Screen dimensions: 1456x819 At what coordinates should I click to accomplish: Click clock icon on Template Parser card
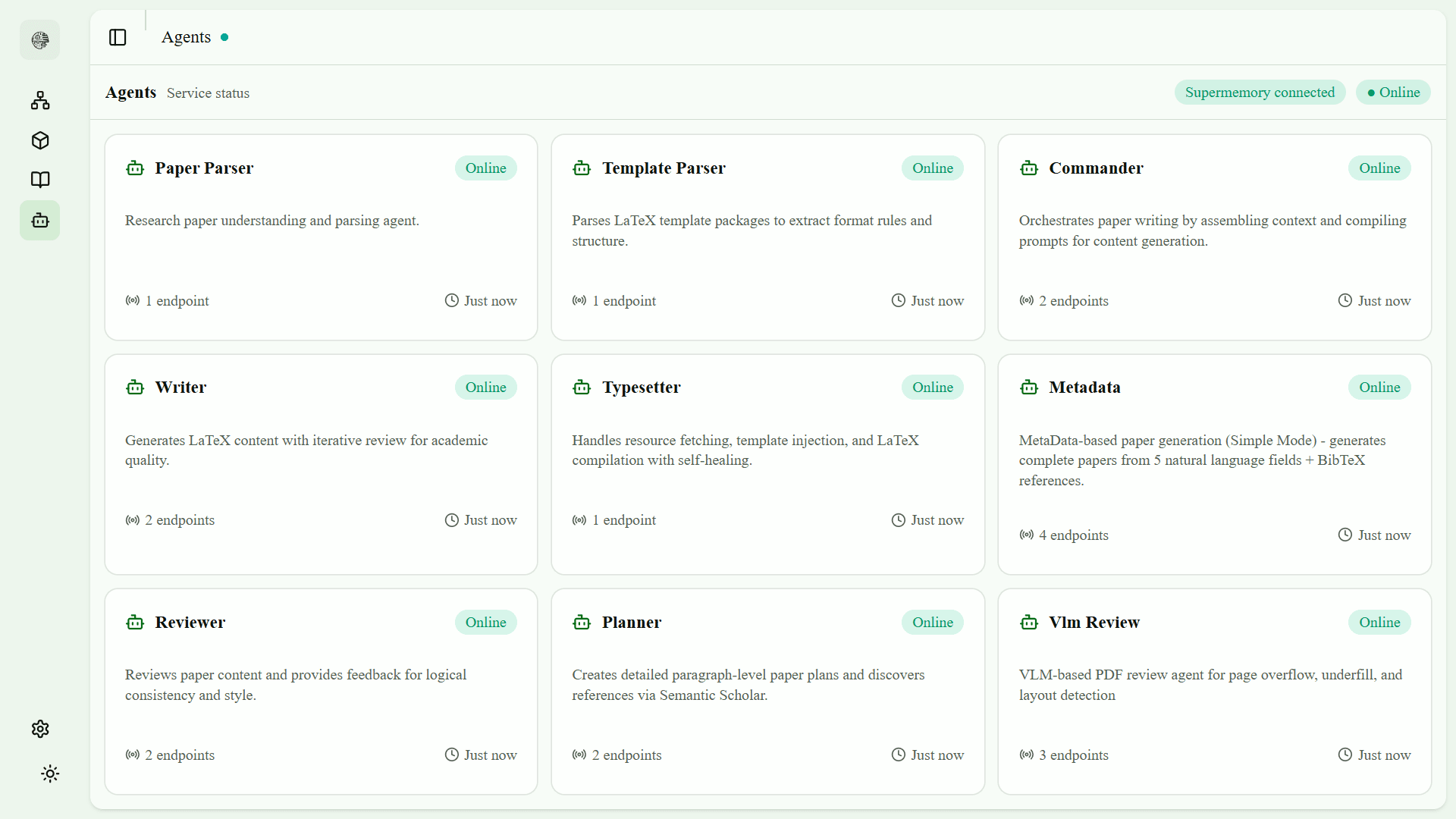tap(898, 300)
